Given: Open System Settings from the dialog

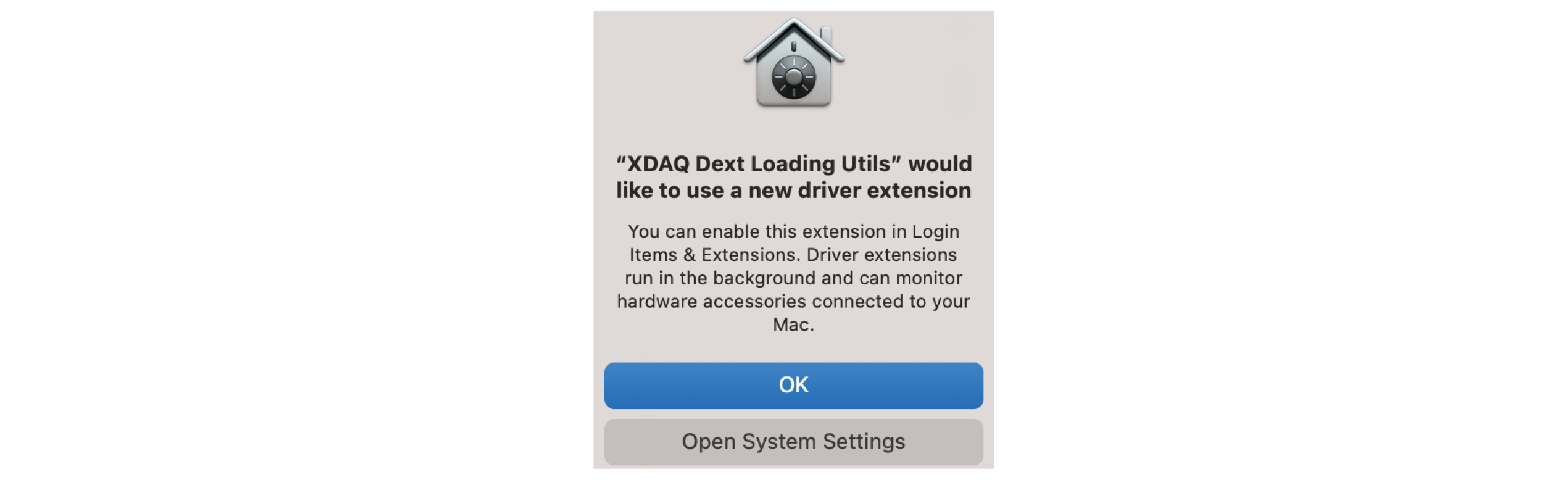Looking at the screenshot, I should point(793,442).
